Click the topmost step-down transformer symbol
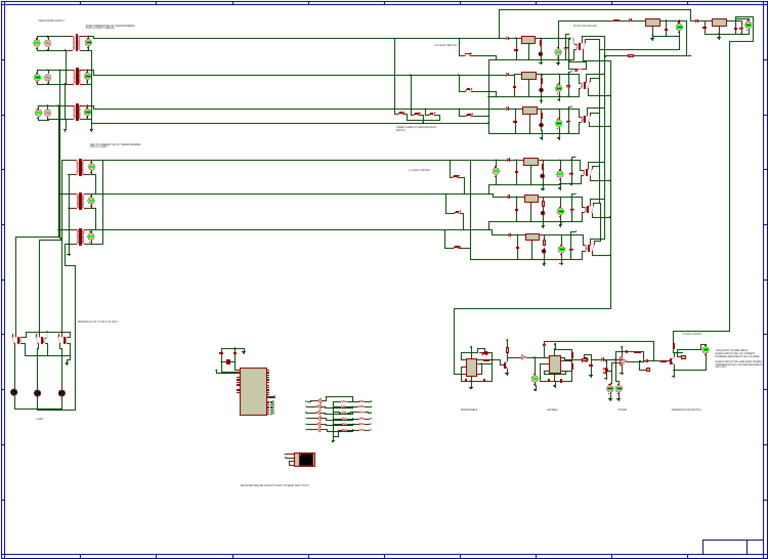The height and width of the screenshot is (559, 768). pyautogui.click(x=76, y=43)
